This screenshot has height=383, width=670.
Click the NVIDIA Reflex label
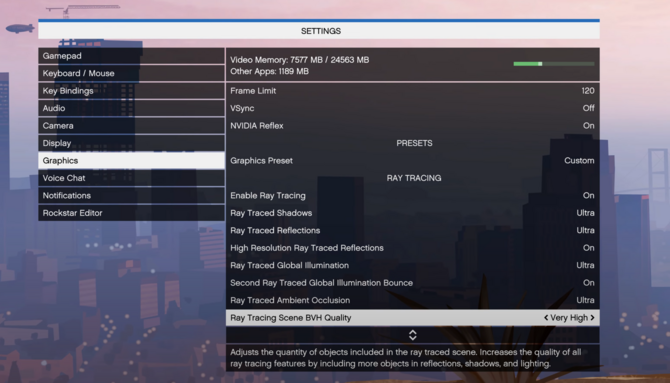pos(257,126)
